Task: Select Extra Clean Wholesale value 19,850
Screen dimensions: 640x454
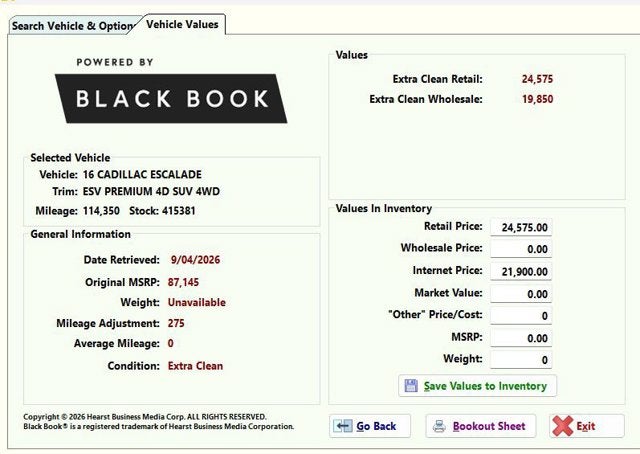Action: [x=538, y=99]
